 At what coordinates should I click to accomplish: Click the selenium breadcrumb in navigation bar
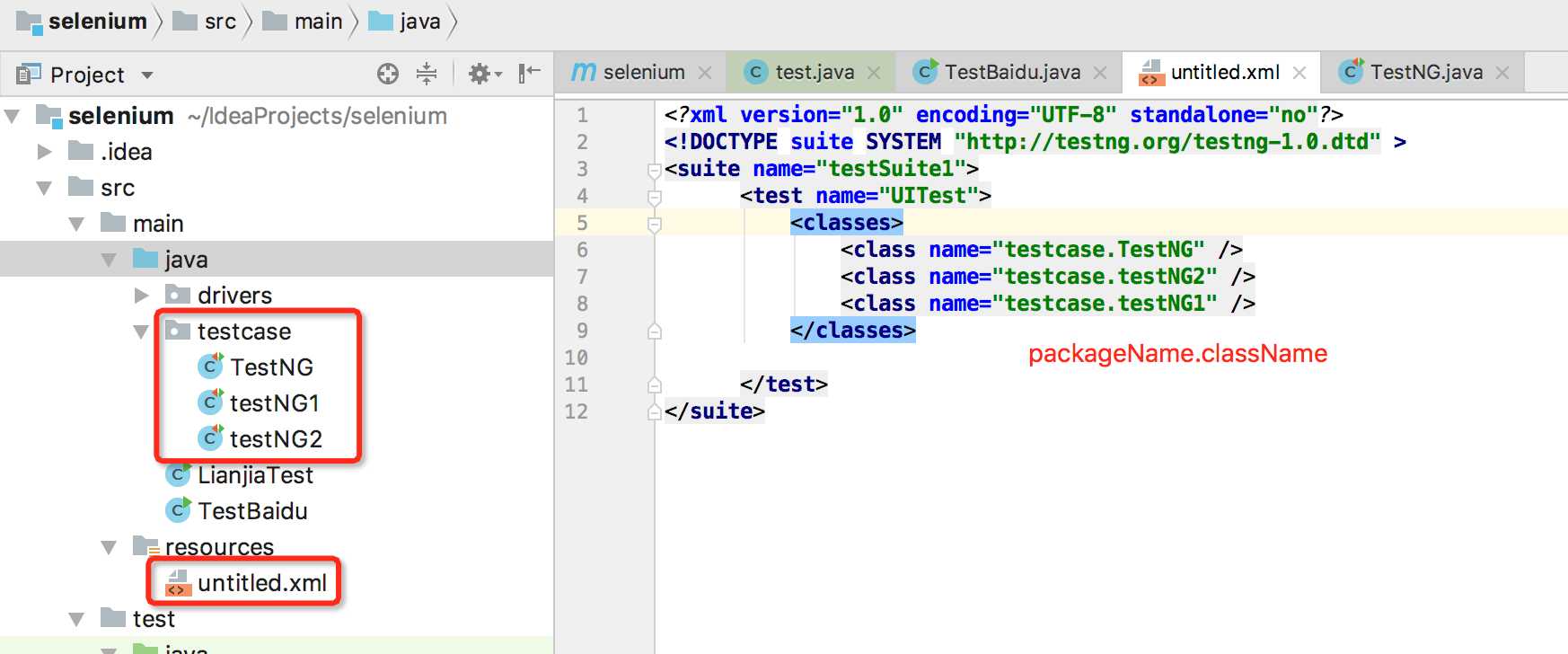(x=83, y=21)
